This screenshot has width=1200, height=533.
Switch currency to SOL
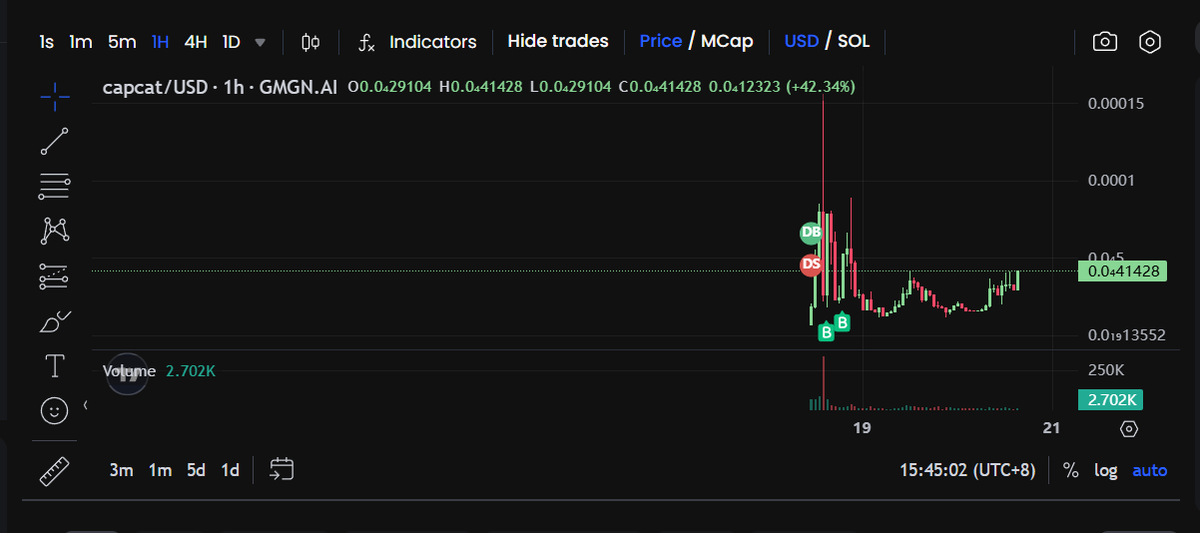[854, 41]
